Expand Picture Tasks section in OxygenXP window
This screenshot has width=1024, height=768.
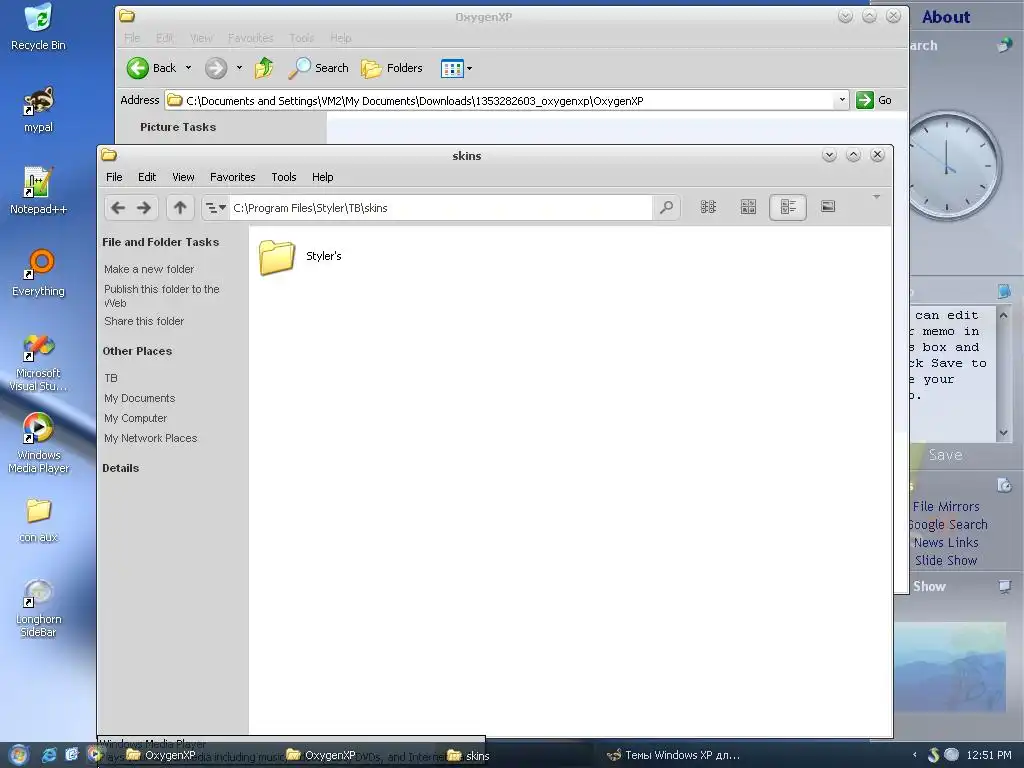click(x=178, y=127)
